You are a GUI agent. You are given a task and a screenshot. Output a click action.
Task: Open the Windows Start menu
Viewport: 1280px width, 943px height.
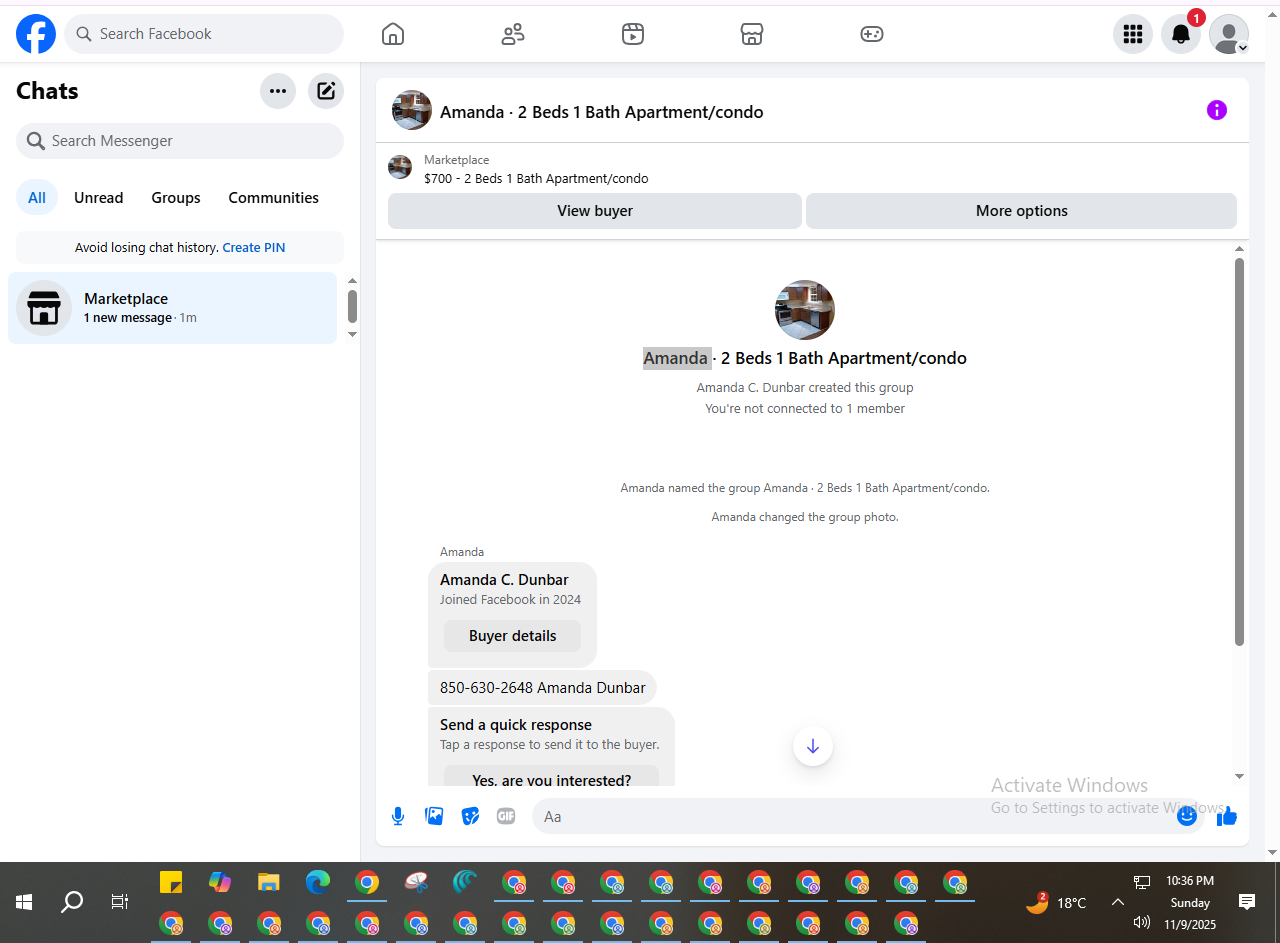24,902
